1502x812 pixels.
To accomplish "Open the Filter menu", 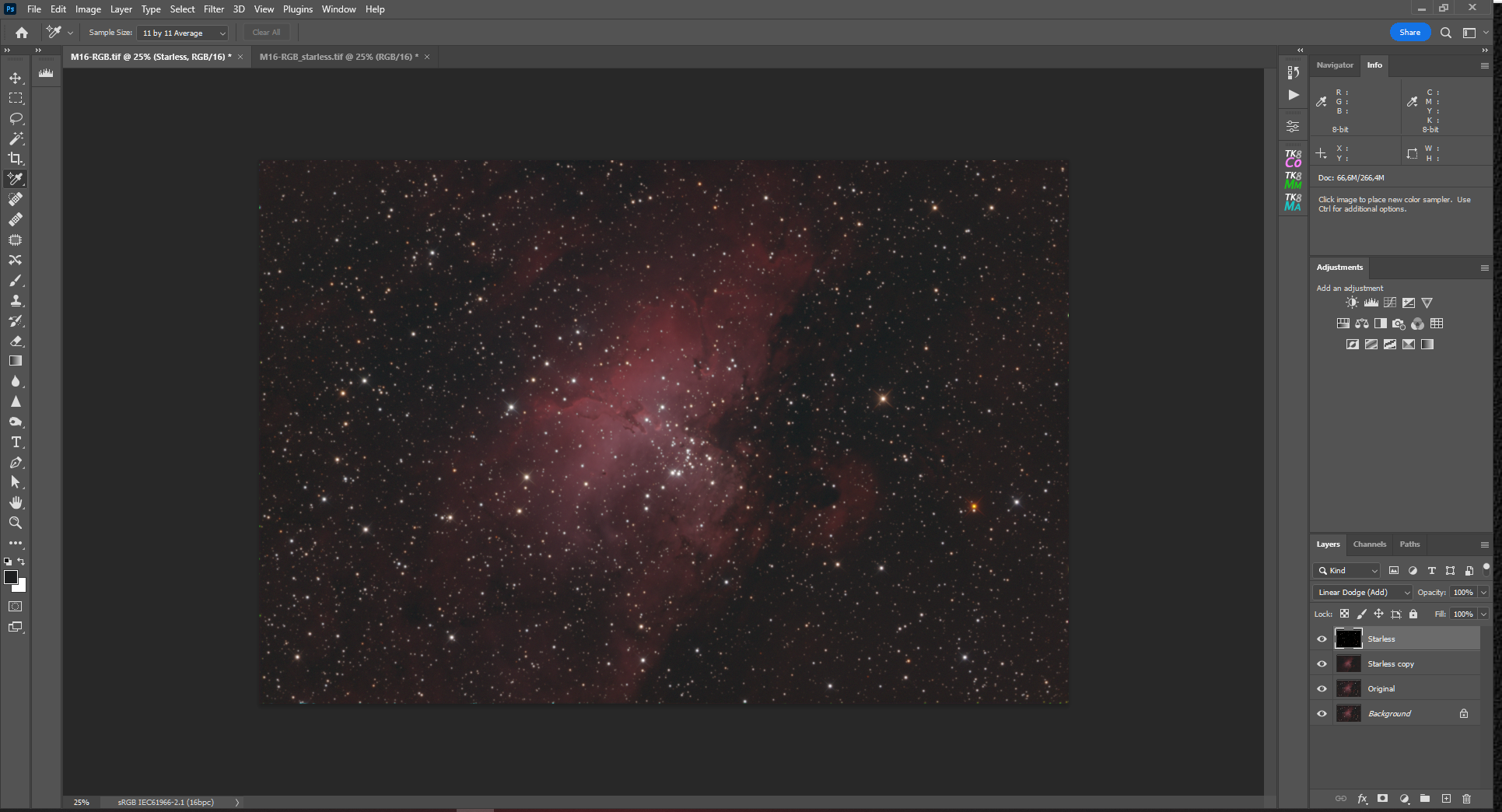I will coord(213,9).
